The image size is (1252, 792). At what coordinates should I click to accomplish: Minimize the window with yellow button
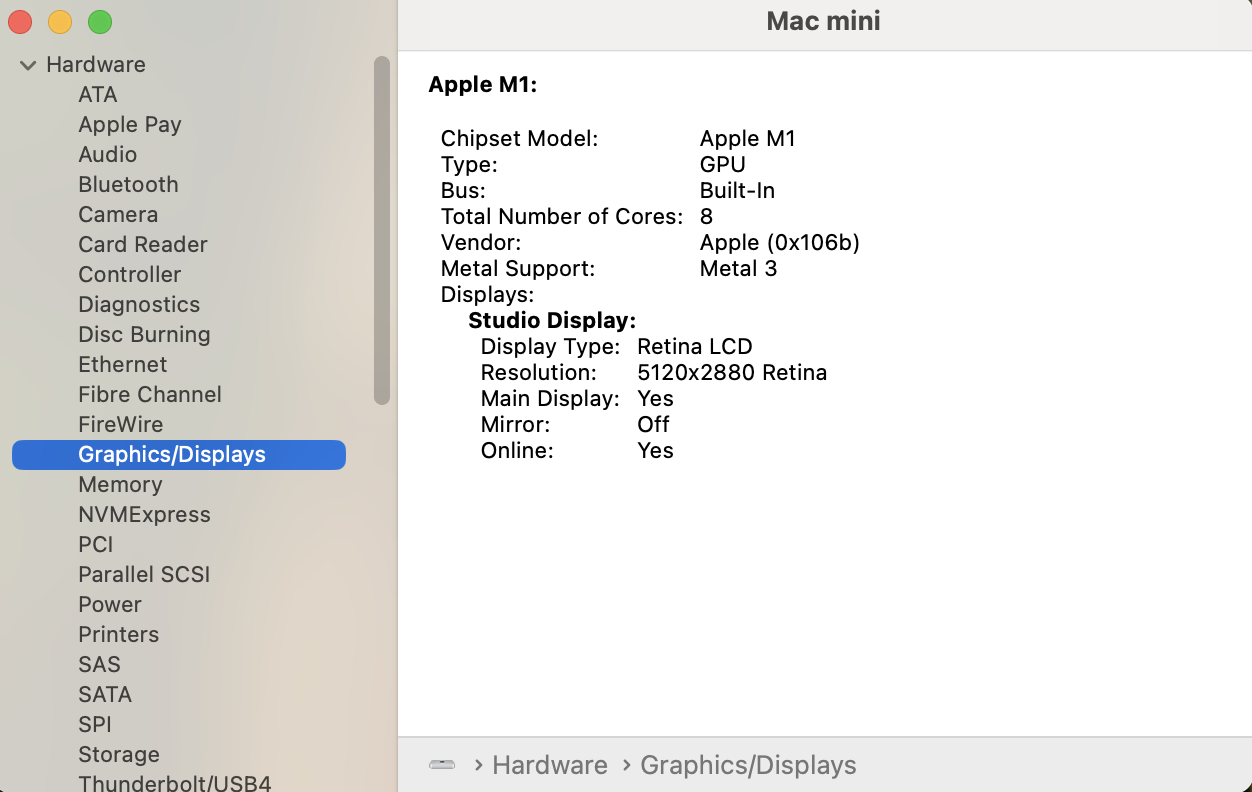pyautogui.click(x=60, y=22)
